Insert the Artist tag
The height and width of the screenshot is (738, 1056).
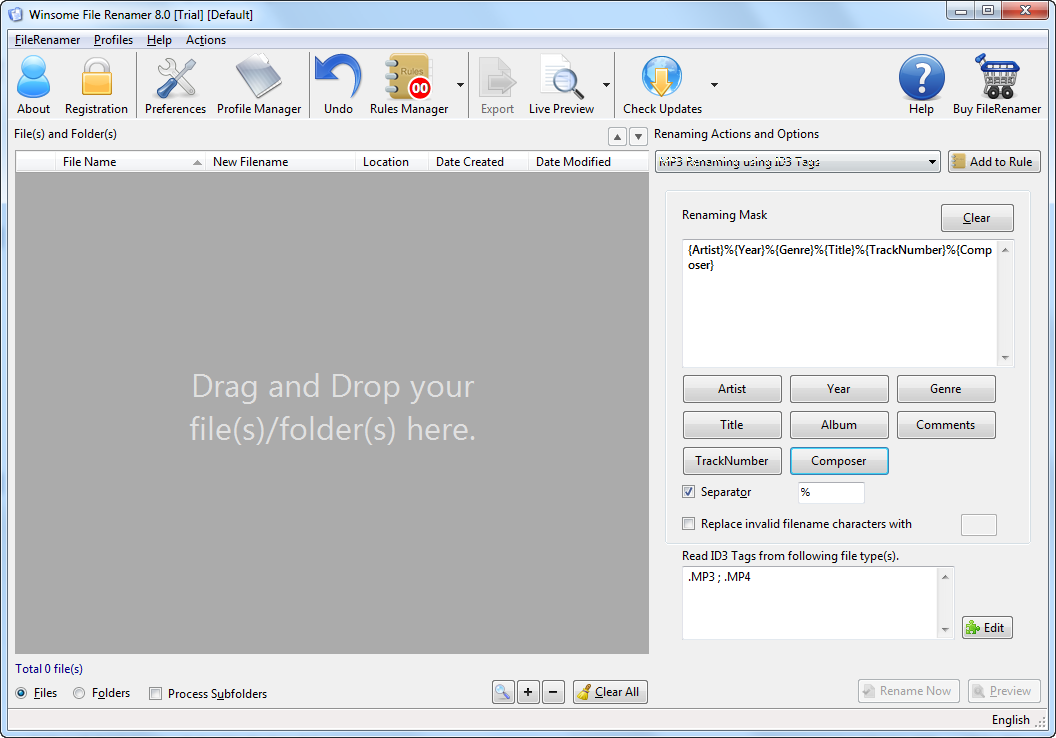tap(732, 389)
